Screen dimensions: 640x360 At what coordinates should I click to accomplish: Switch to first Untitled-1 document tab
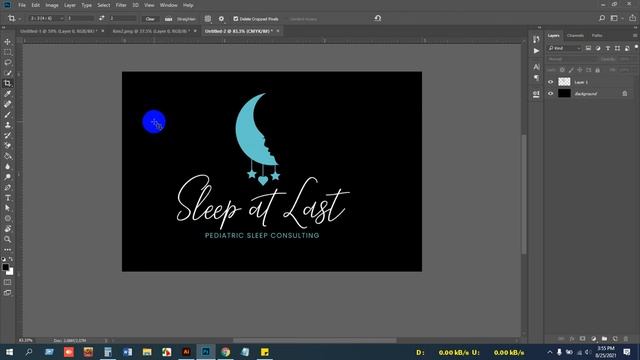point(58,31)
